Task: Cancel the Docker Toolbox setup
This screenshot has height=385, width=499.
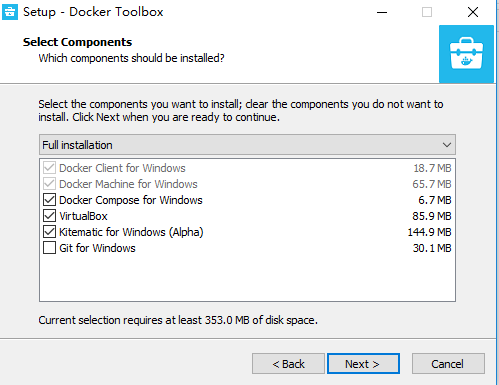Action: coord(448,364)
